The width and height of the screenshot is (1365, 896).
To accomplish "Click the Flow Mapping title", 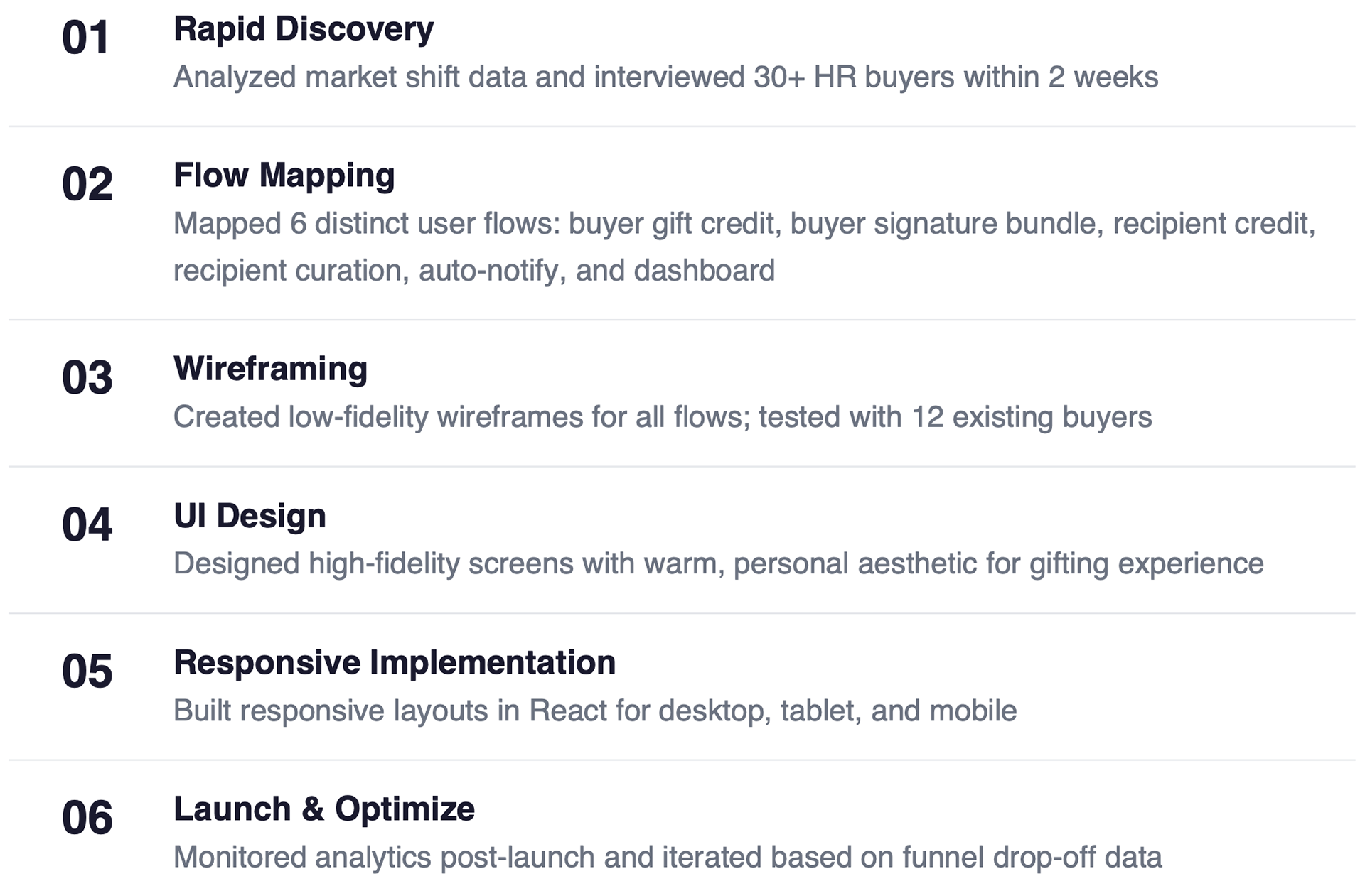I will point(284,176).
